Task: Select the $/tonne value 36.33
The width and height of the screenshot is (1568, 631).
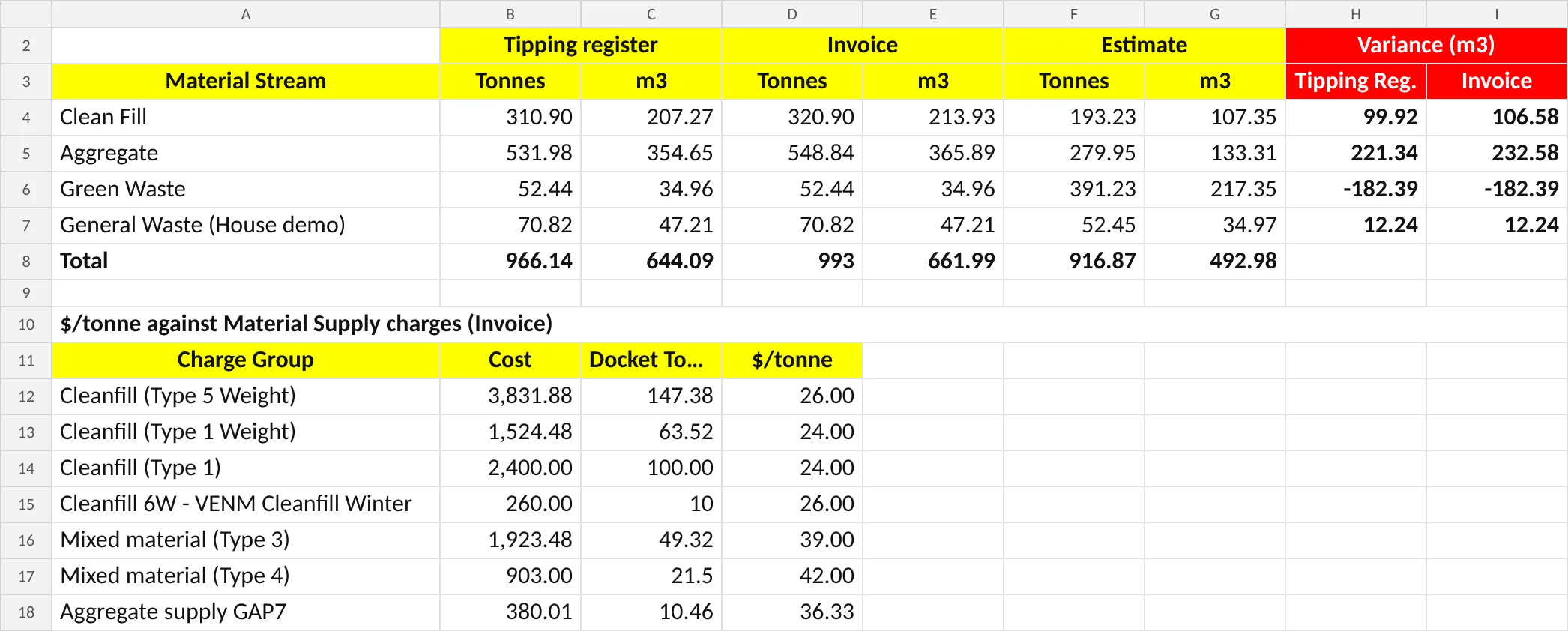Action: (791, 612)
